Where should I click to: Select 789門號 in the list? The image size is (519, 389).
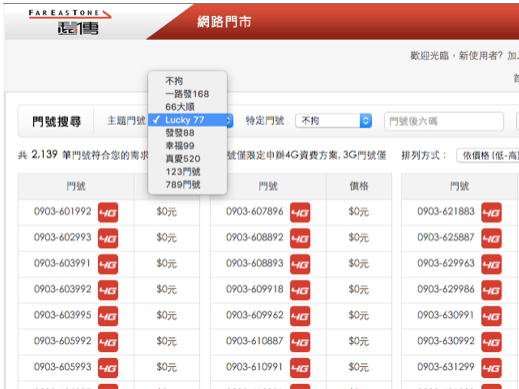[x=188, y=184]
